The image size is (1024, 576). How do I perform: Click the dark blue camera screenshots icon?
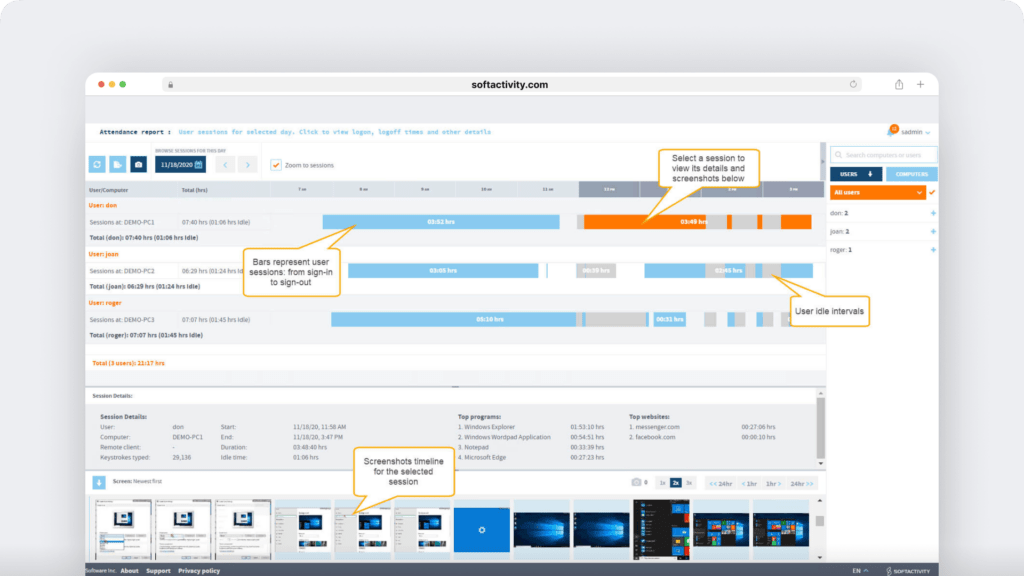tap(139, 164)
